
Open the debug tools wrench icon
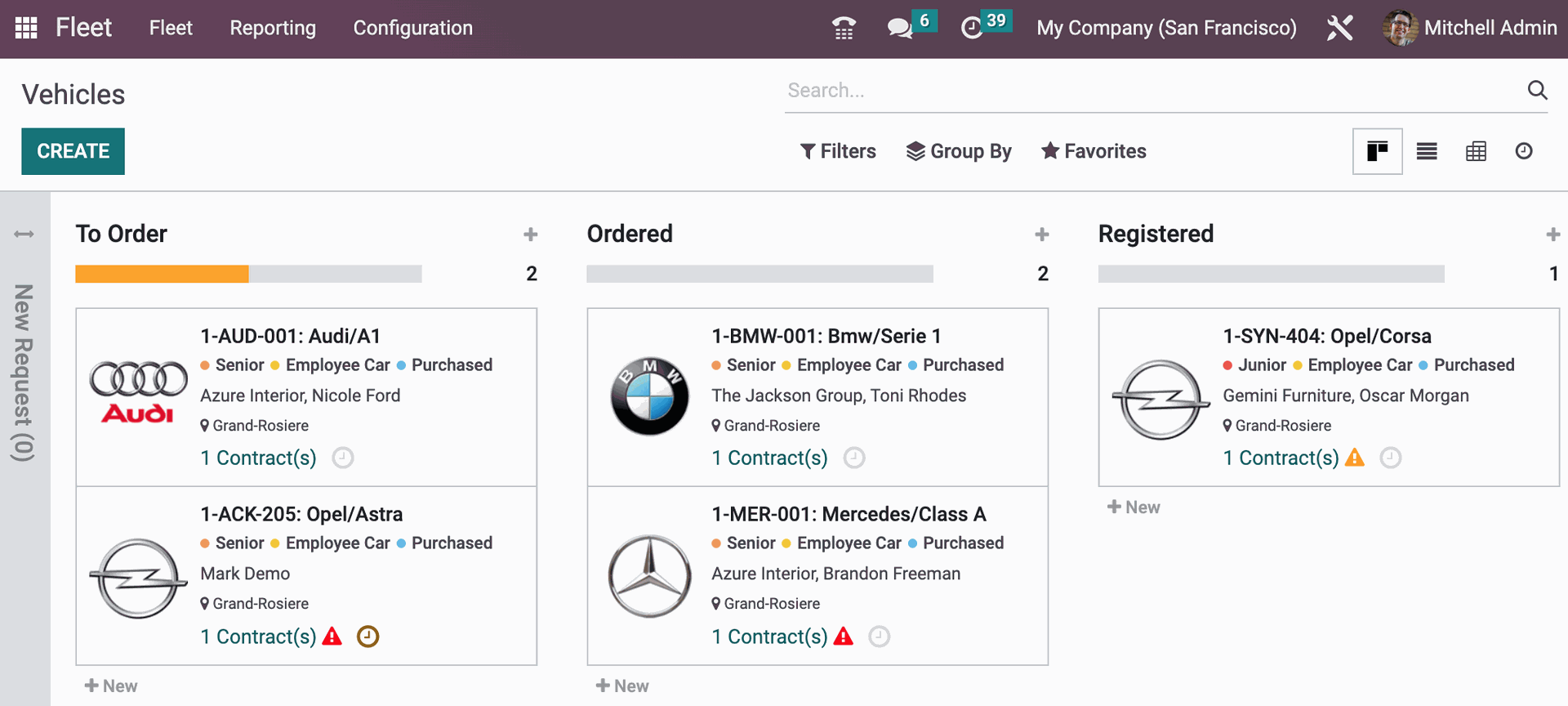[x=1339, y=28]
